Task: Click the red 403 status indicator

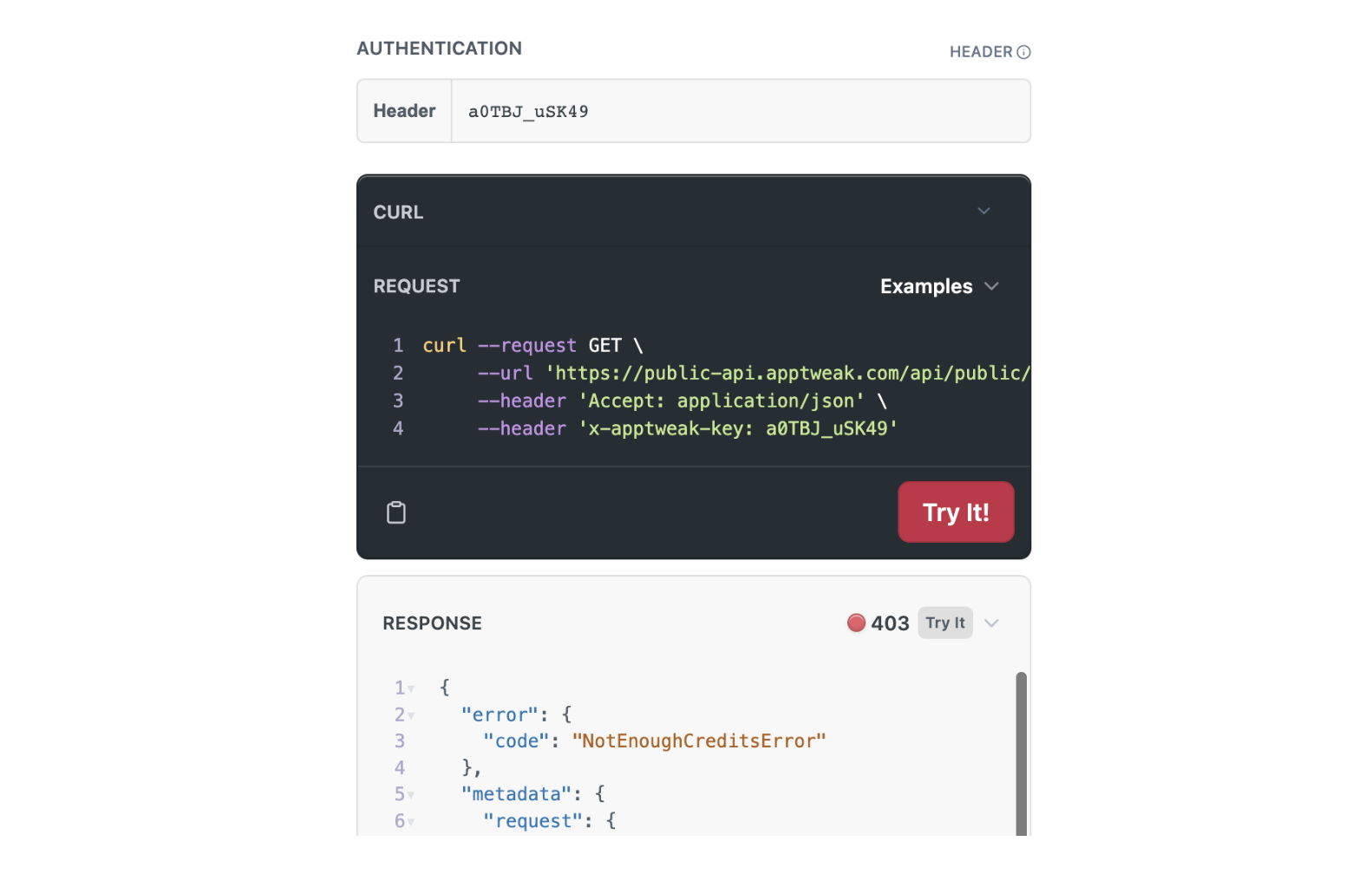Action: click(856, 623)
